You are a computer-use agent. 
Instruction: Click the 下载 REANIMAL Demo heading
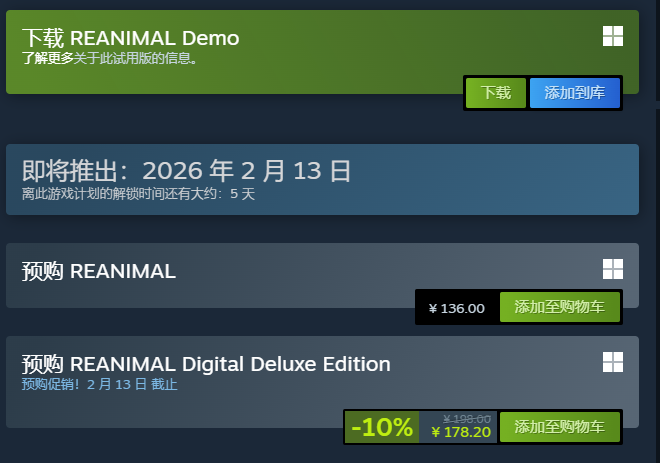[x=130, y=38]
